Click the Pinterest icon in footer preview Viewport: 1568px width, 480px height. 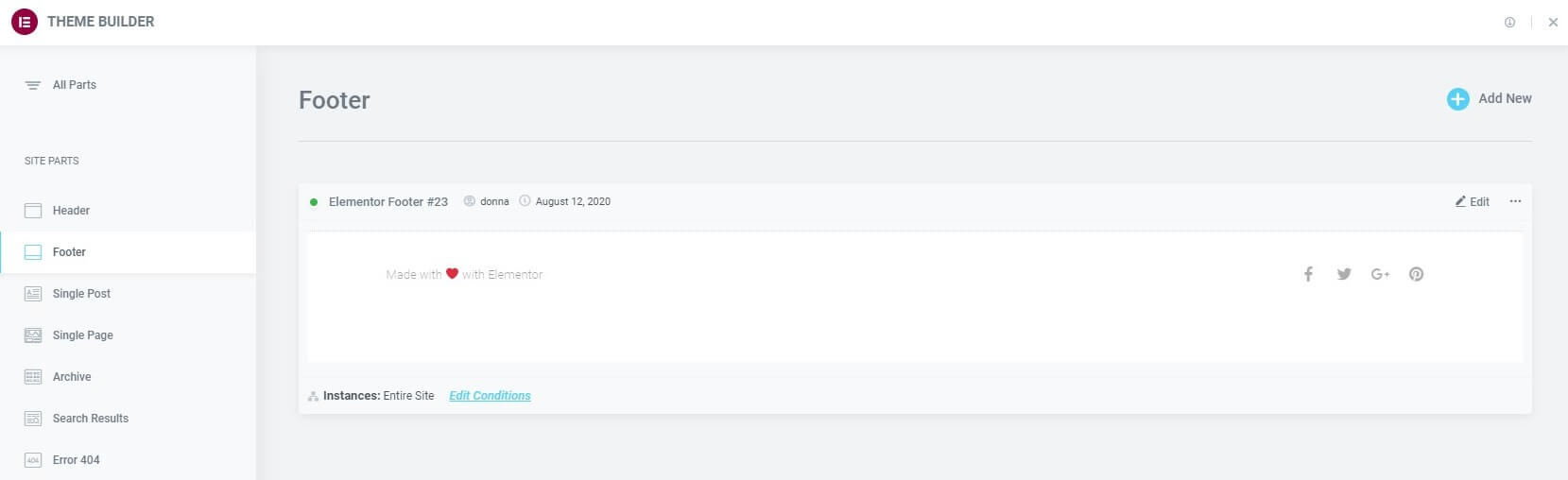pyautogui.click(x=1416, y=274)
